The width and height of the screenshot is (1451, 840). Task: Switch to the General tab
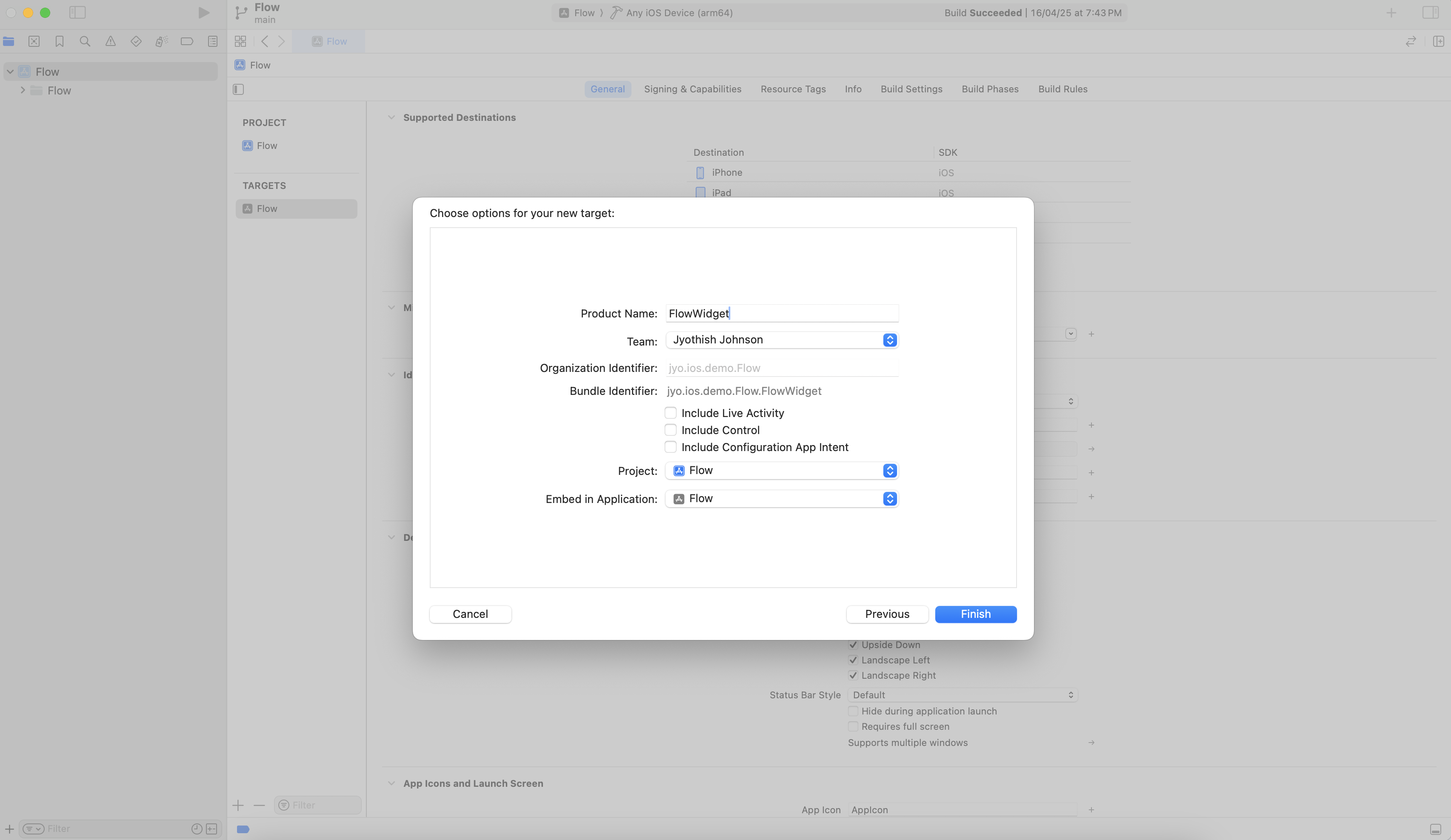point(608,89)
